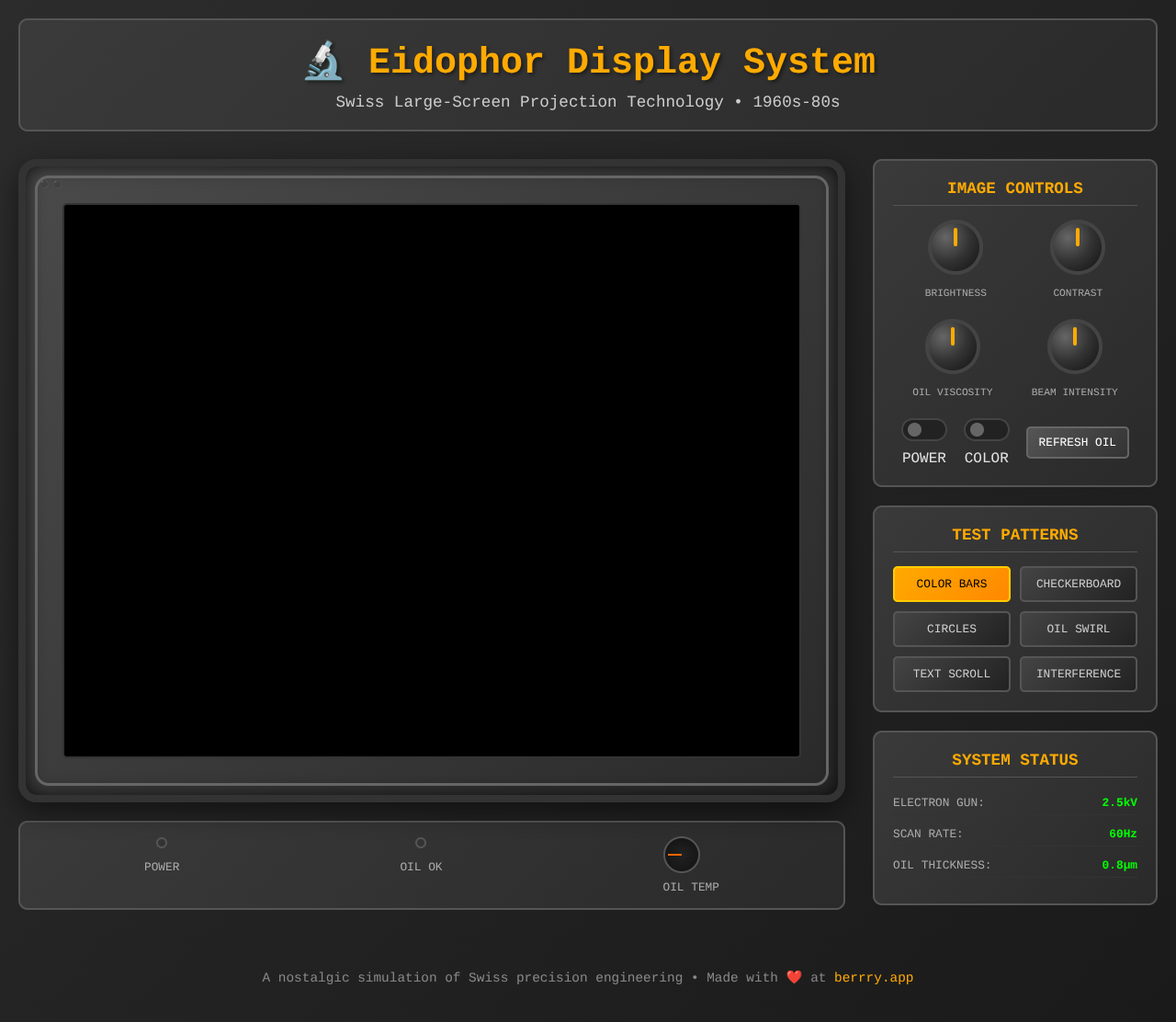Select the TEXT SCROLL test pattern
This screenshot has width=1176, height=1022.
pos(951,674)
